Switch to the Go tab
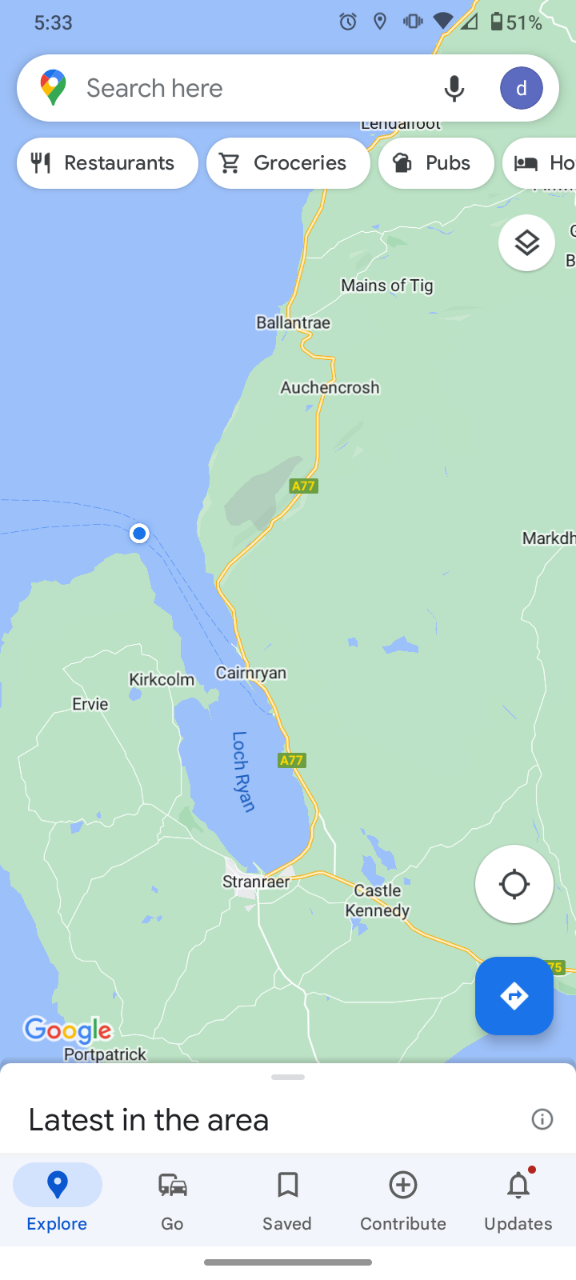 click(x=172, y=1200)
